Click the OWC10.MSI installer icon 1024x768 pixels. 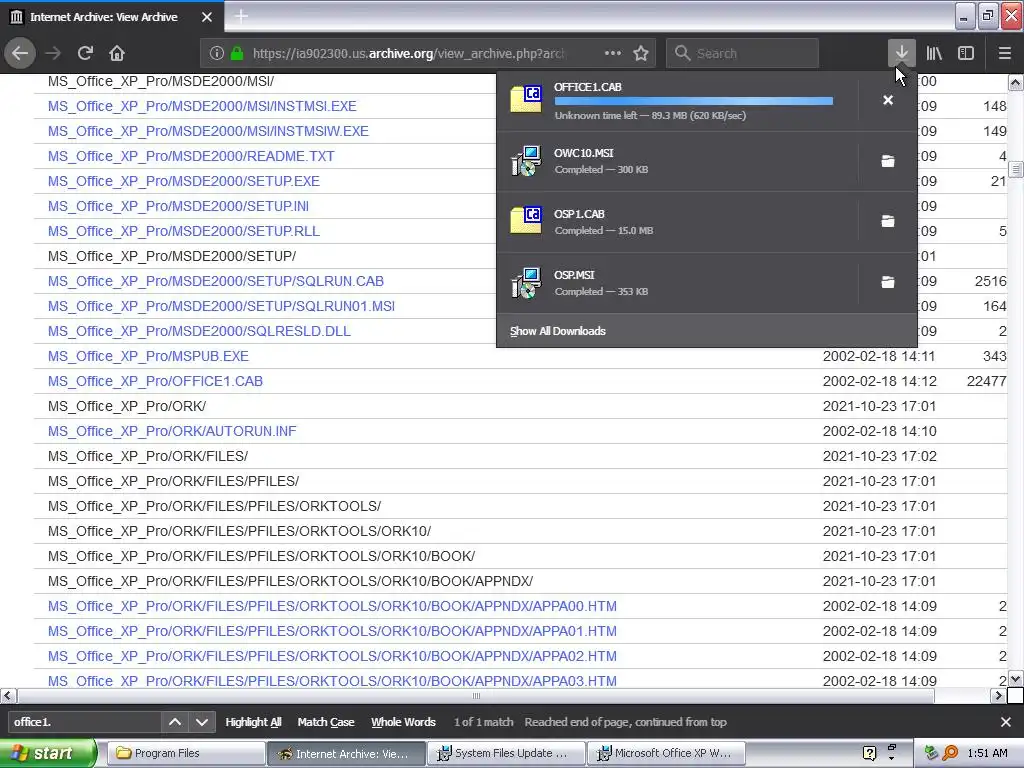pyautogui.click(x=526, y=161)
